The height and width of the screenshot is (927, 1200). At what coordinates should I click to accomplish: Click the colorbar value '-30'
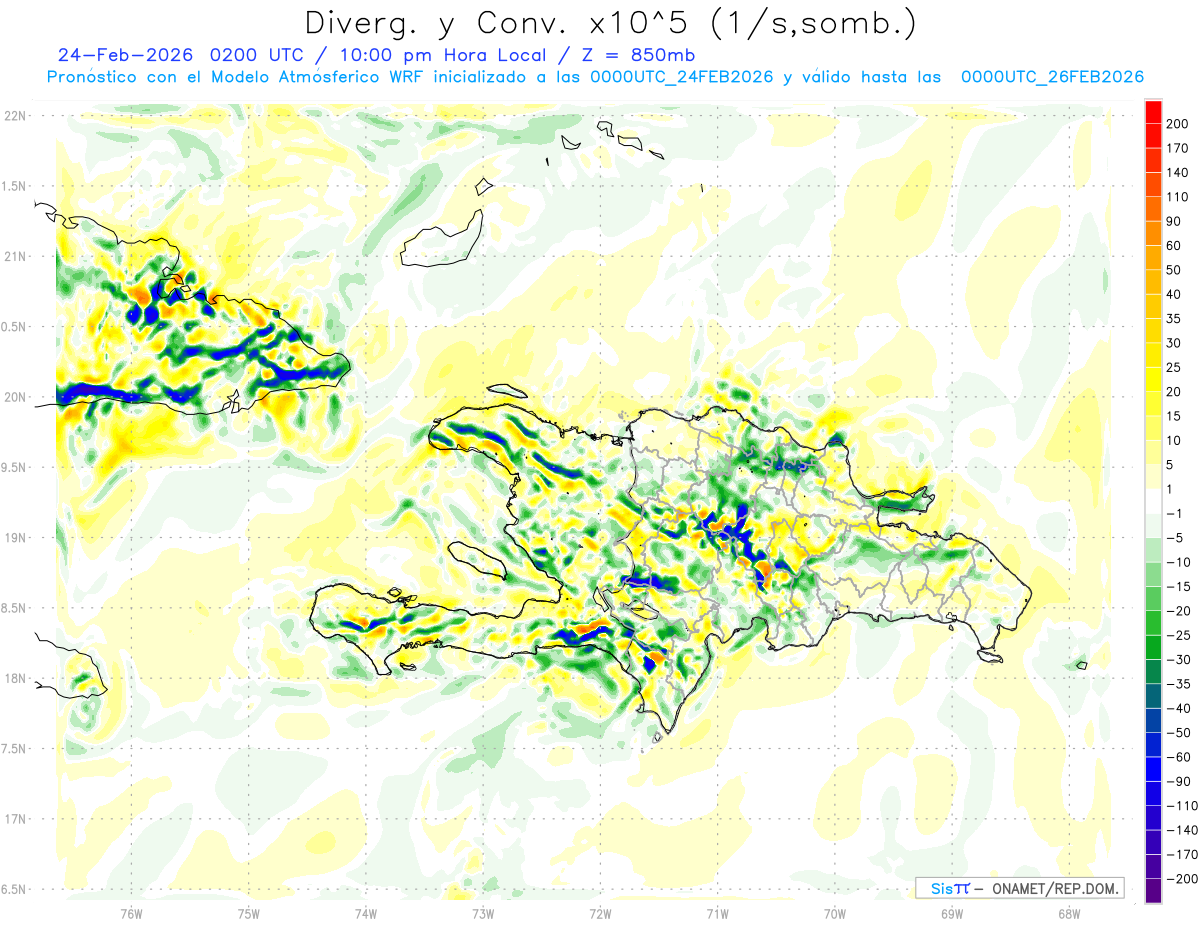[1179, 659]
